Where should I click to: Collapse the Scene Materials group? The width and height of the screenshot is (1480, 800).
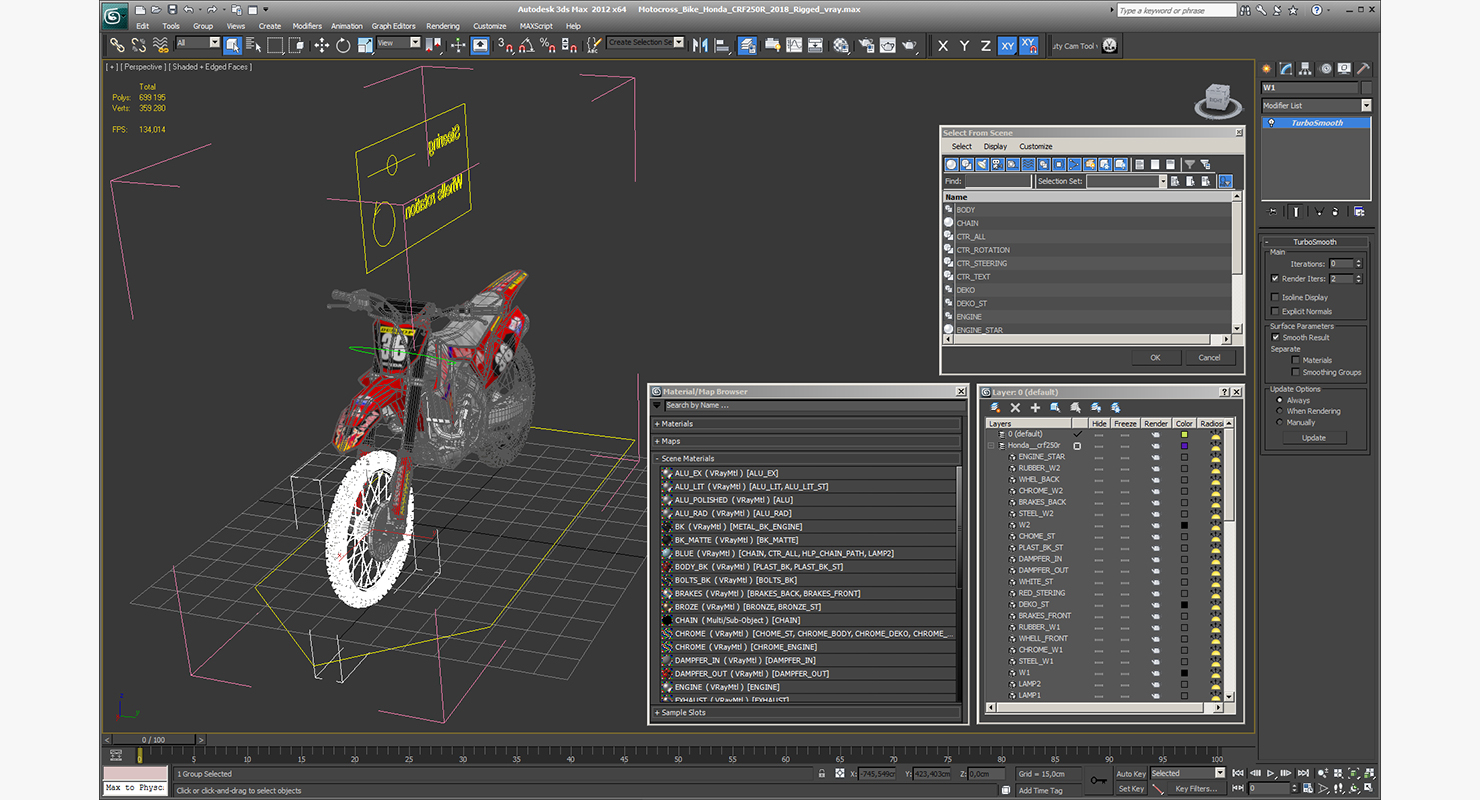coord(805,458)
